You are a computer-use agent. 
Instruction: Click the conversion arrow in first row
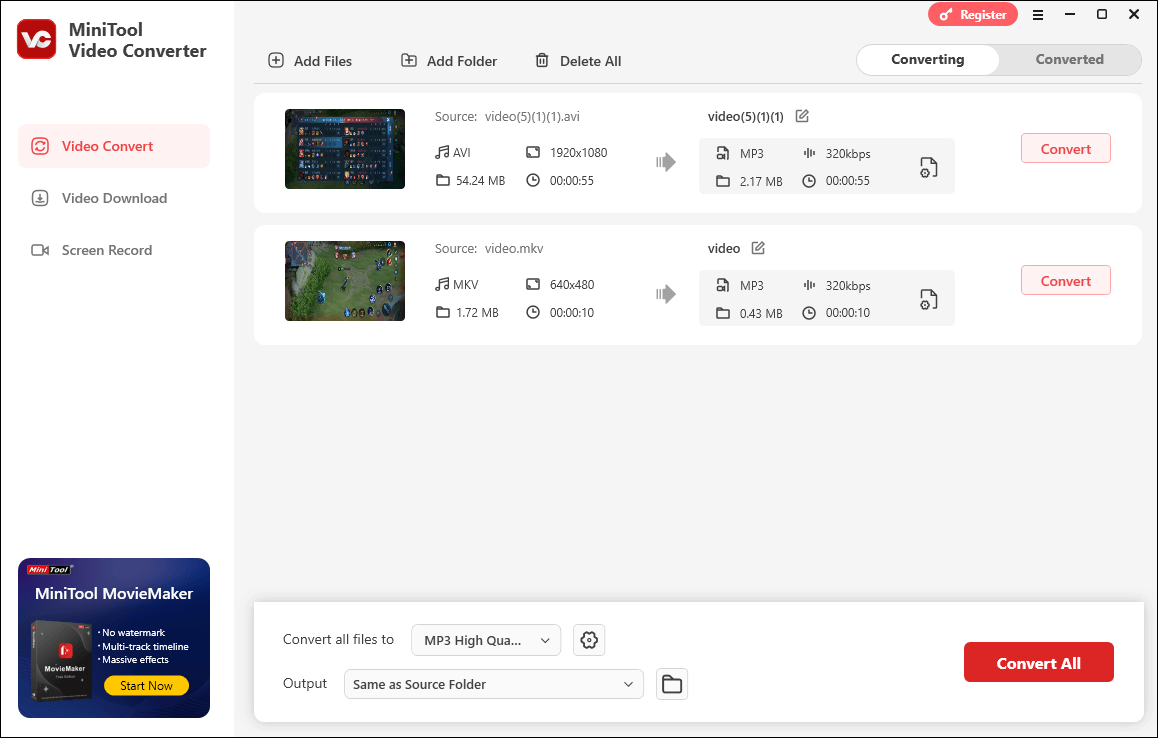666,162
